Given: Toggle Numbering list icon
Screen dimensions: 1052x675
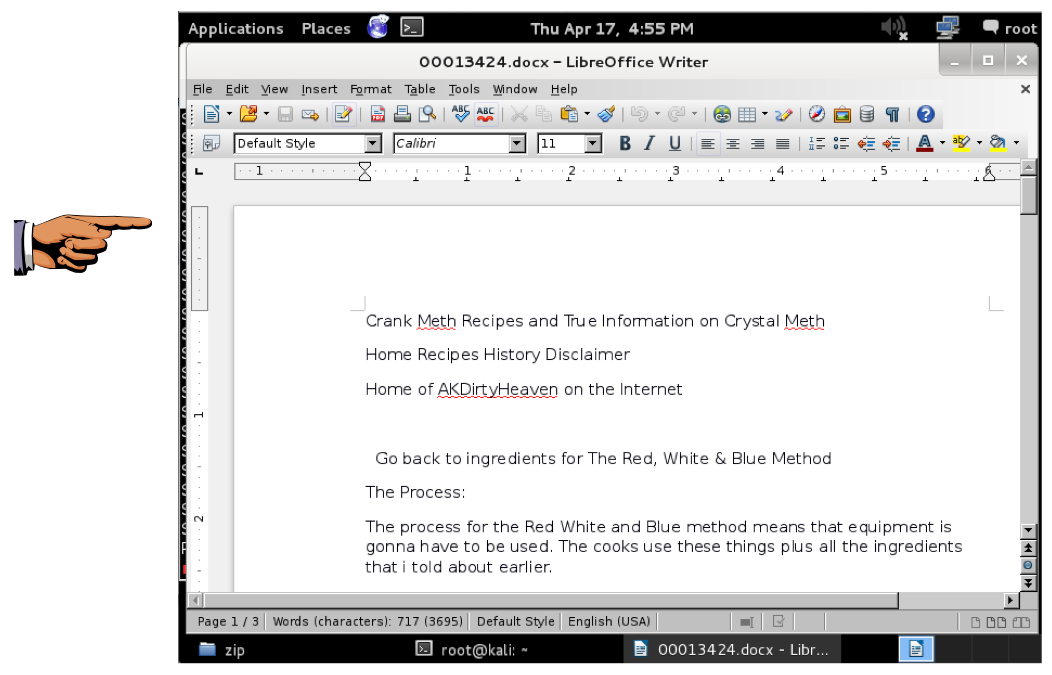Looking at the screenshot, I should (x=817, y=143).
